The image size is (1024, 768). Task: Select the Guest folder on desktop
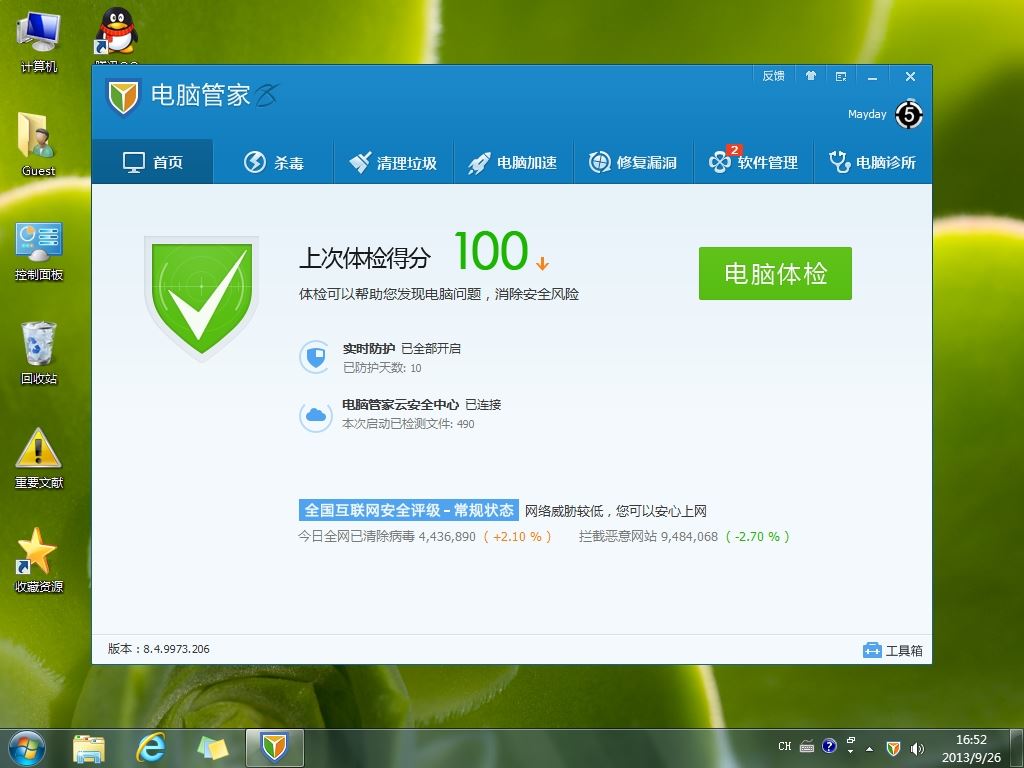click(38, 144)
